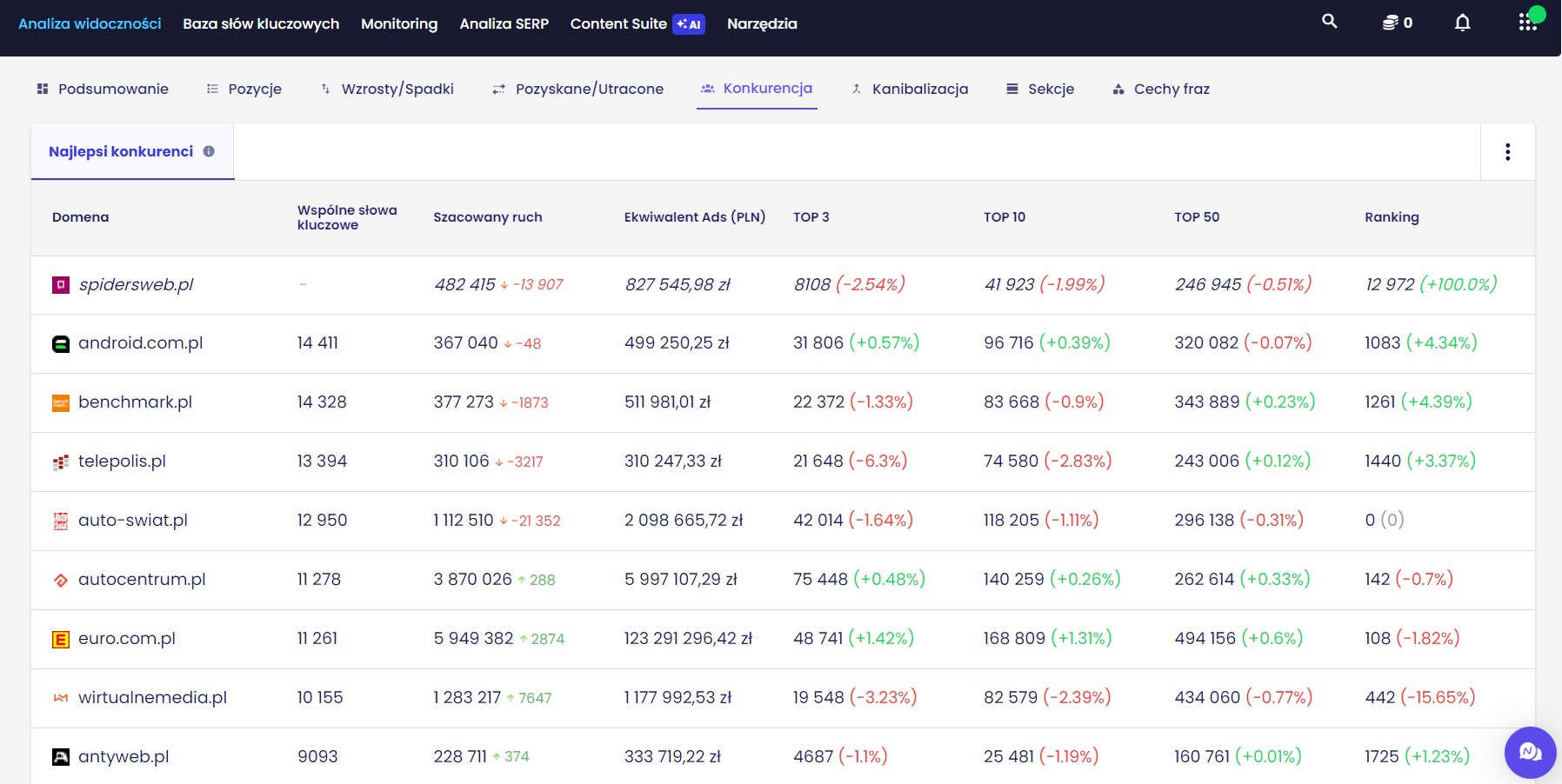
Task: Open the search magnifier icon
Action: tap(1329, 21)
